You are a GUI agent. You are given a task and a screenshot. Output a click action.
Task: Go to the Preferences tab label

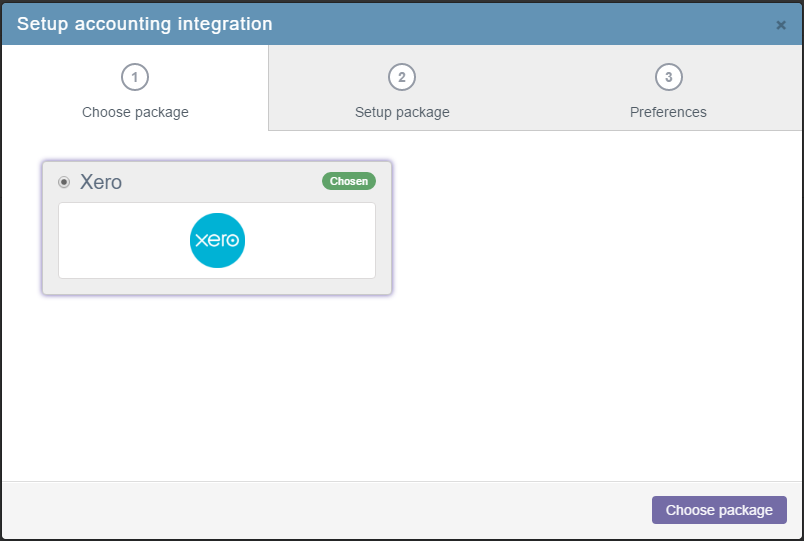tap(668, 112)
